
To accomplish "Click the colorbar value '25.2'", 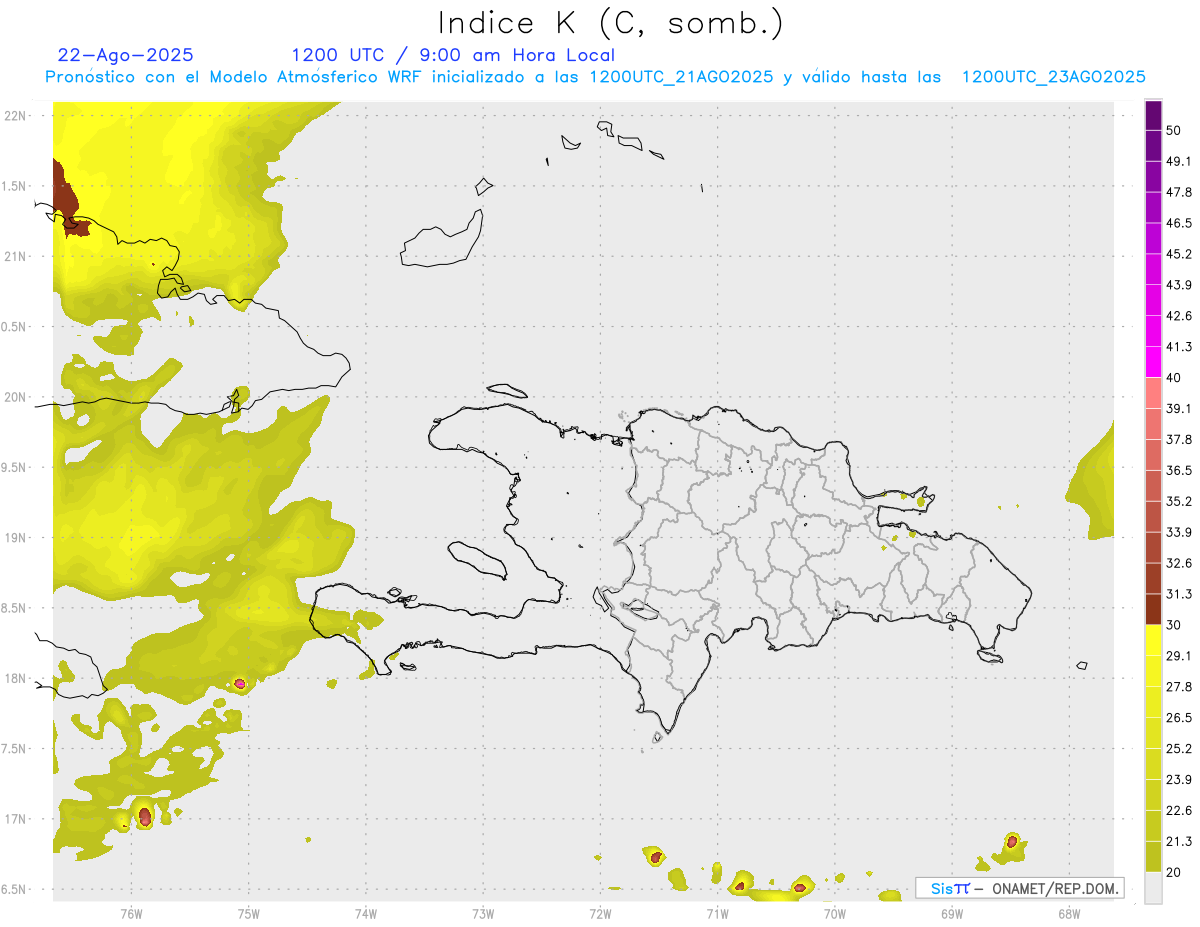I will [1179, 749].
